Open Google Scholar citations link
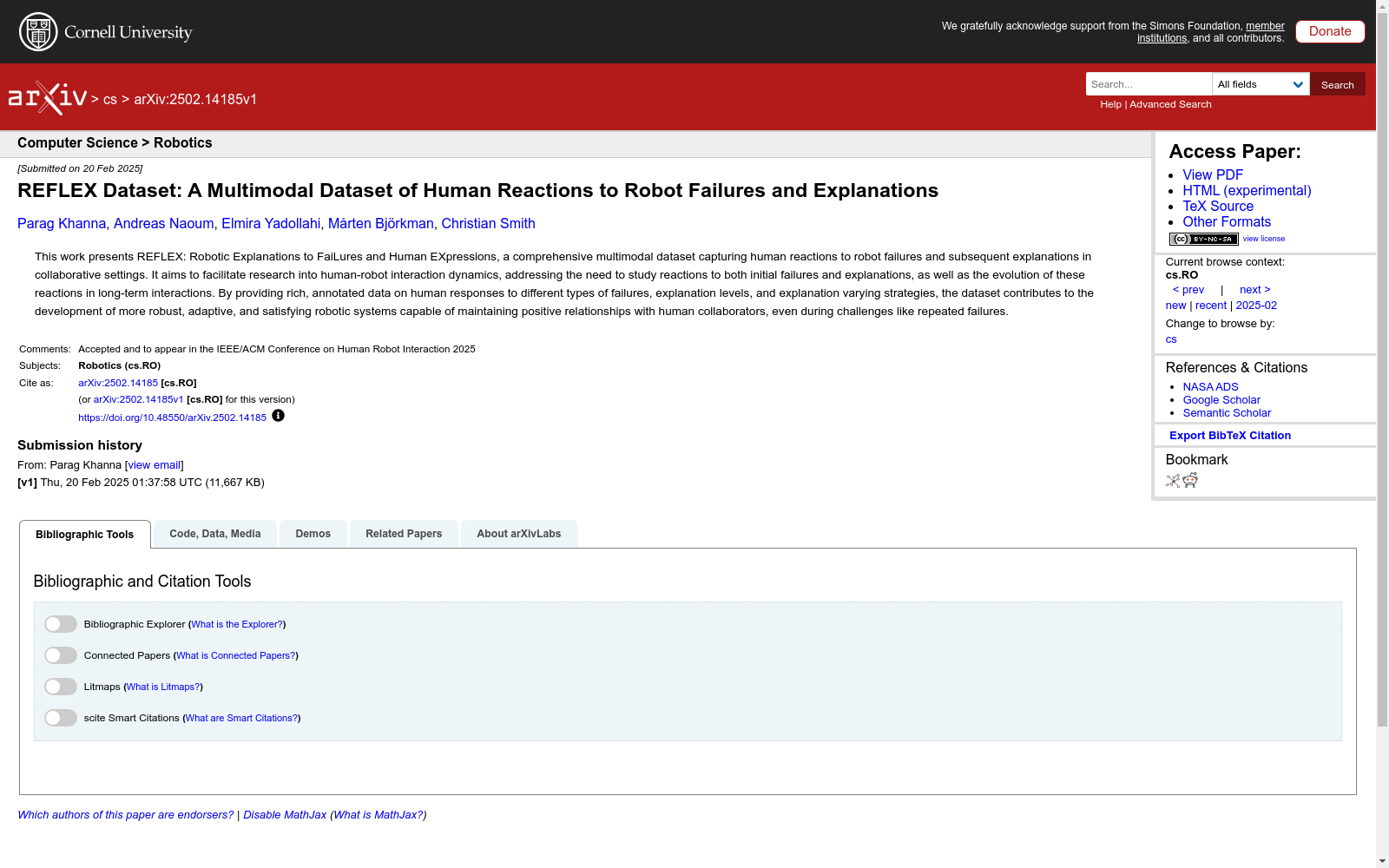 pos(1221,400)
